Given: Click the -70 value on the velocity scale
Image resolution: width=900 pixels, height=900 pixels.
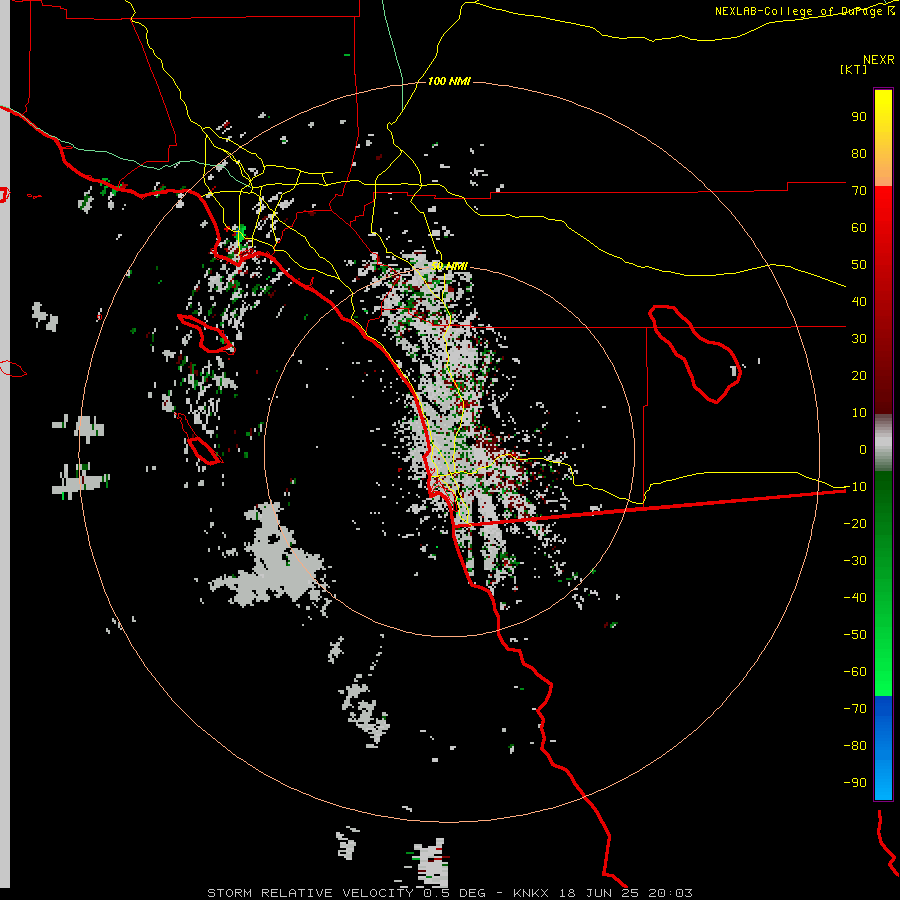Looking at the screenshot, I should click(x=855, y=709).
